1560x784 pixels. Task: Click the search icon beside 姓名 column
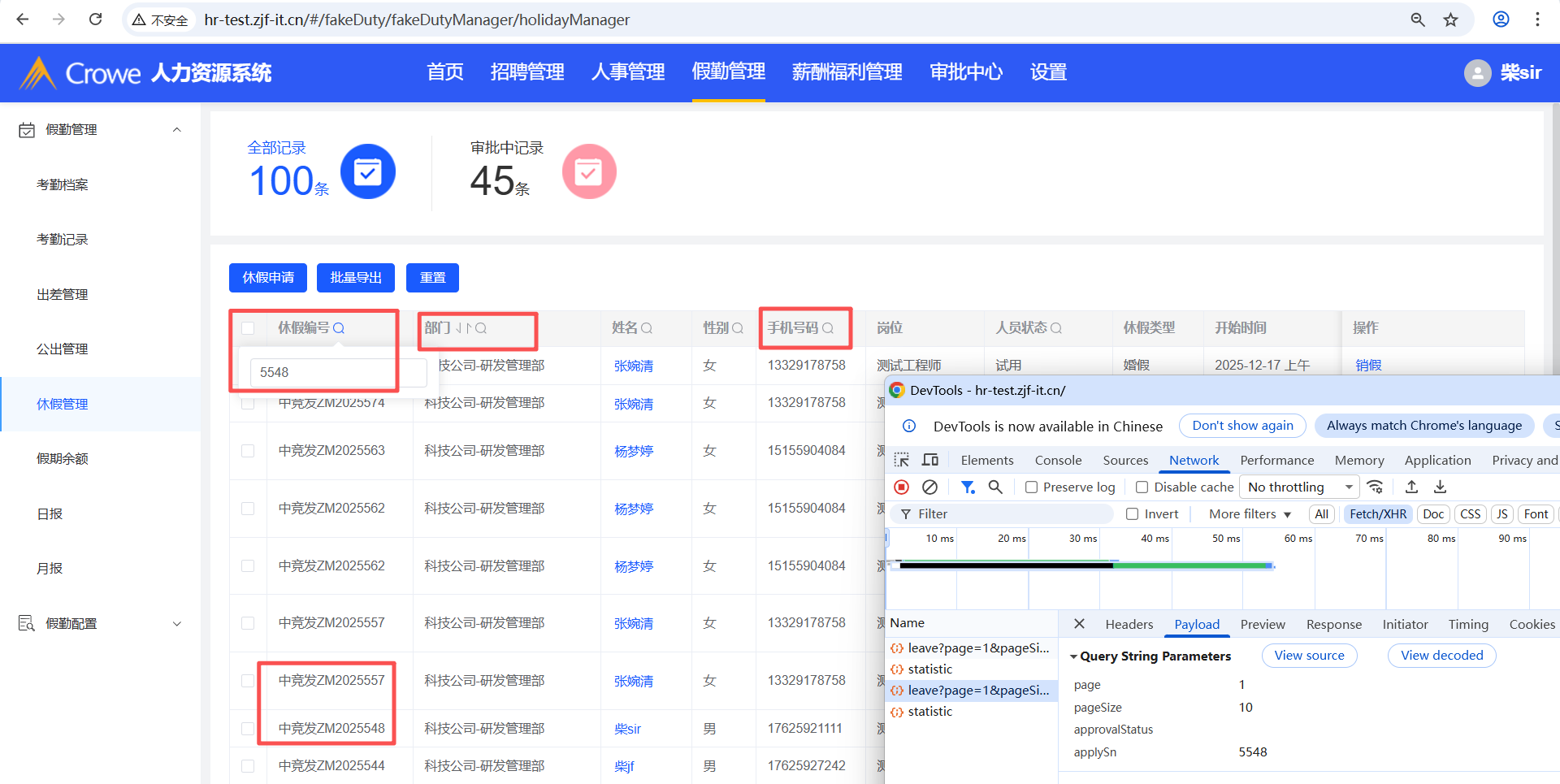(x=647, y=328)
